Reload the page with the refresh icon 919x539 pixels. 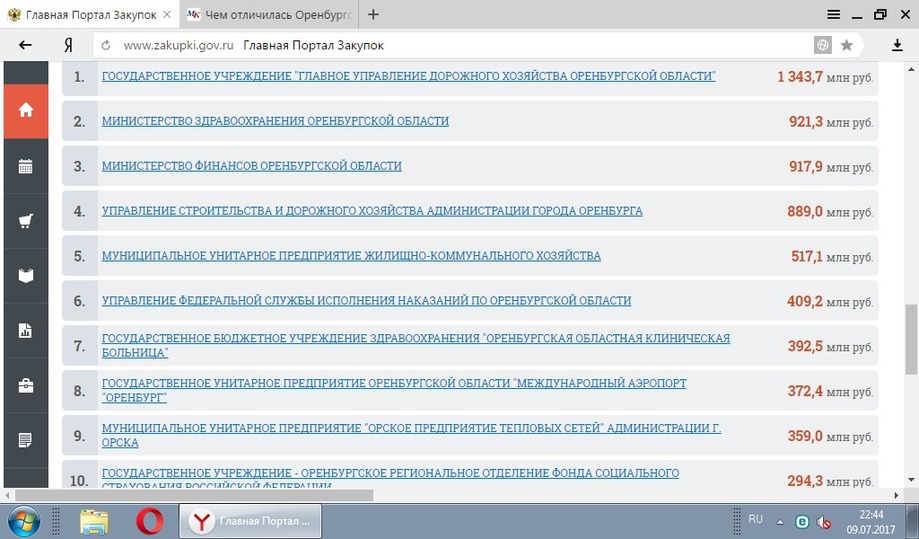pos(105,45)
